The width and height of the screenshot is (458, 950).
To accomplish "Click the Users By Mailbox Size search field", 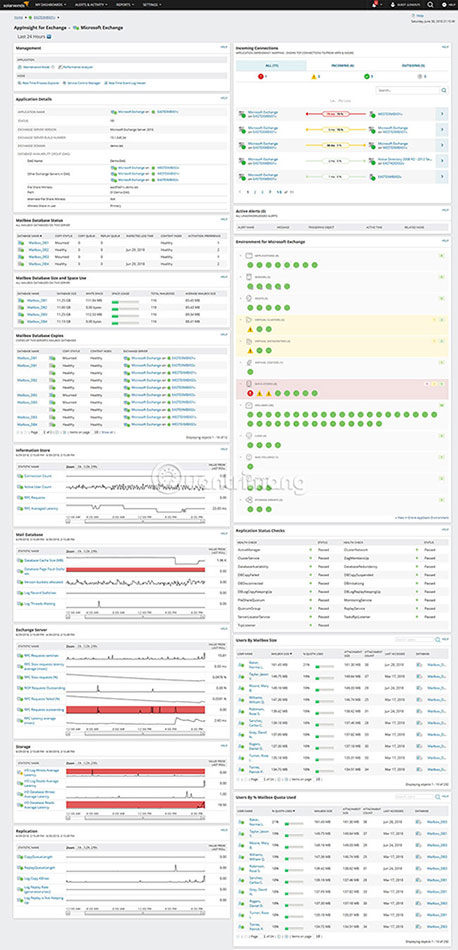I will [x=415, y=639].
